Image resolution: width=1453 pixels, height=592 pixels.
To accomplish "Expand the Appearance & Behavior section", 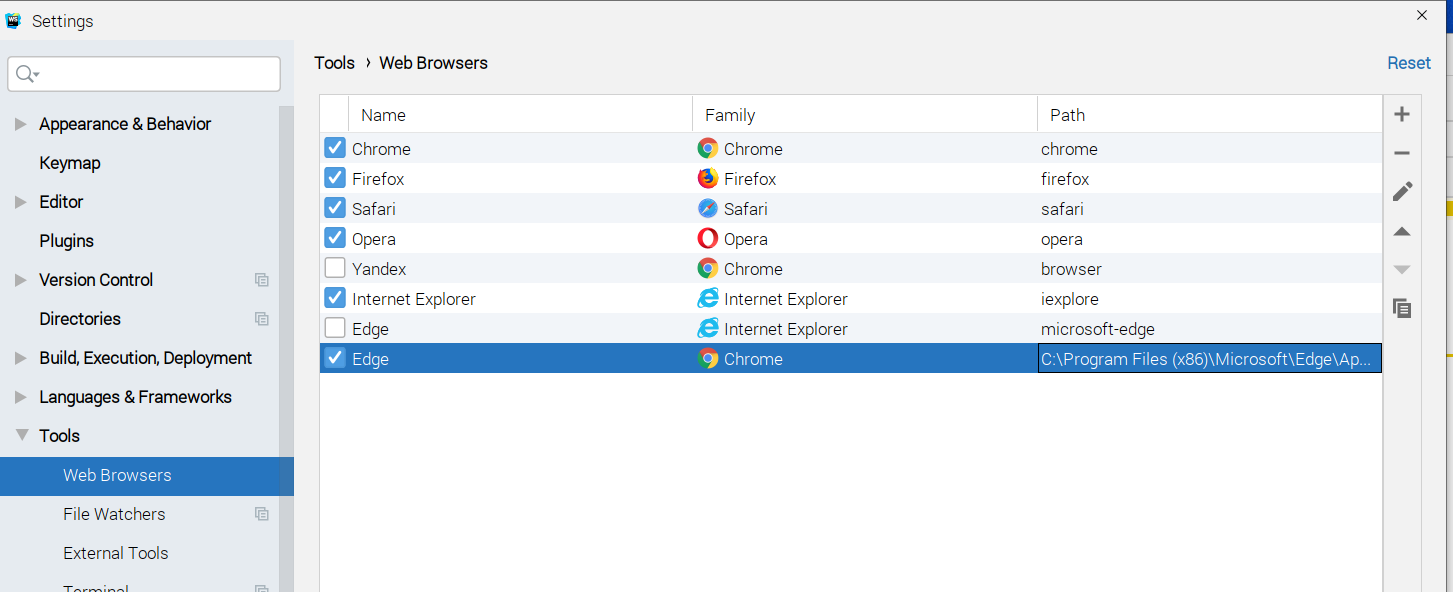I will [x=21, y=124].
